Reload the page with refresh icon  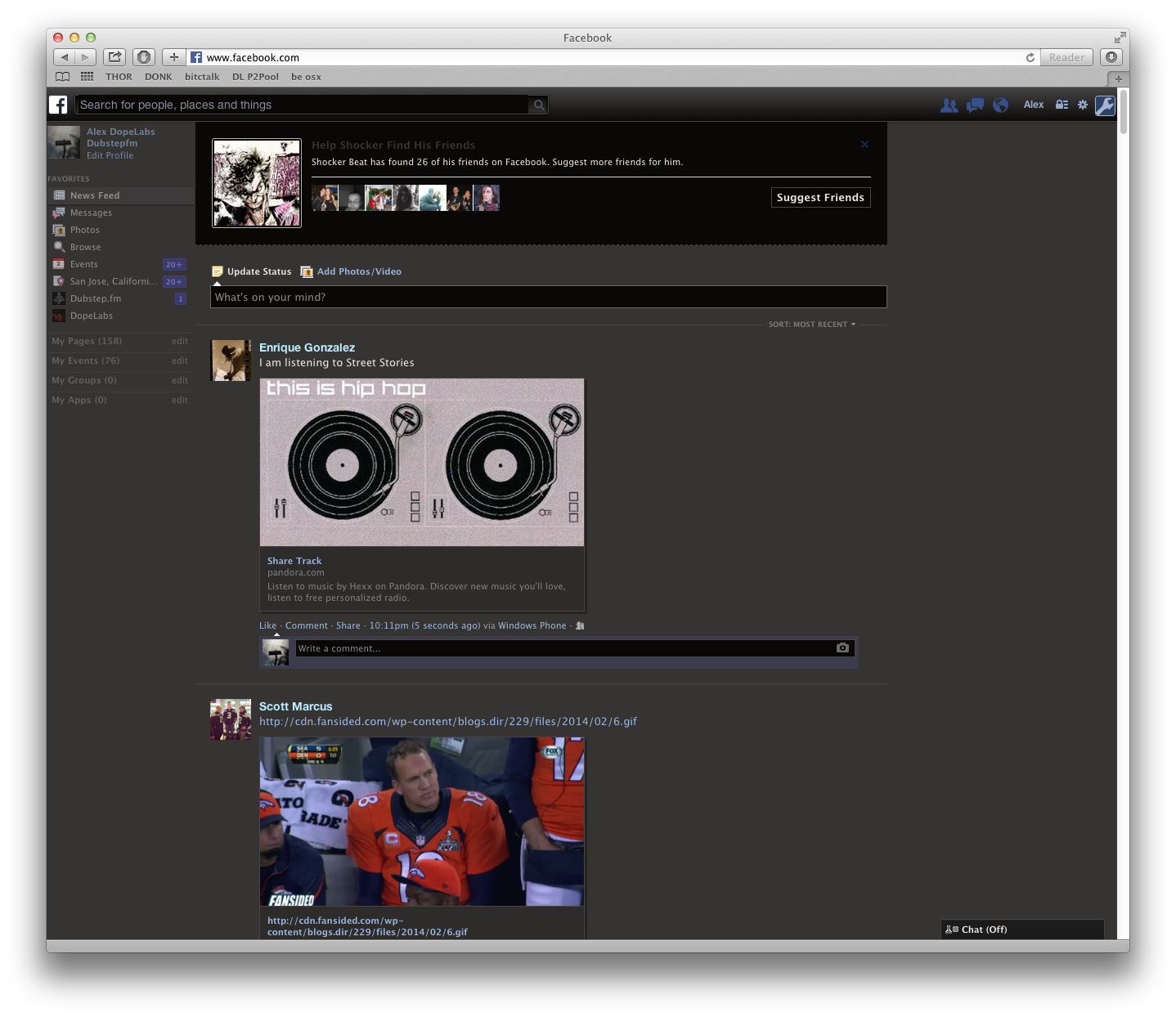(1030, 57)
